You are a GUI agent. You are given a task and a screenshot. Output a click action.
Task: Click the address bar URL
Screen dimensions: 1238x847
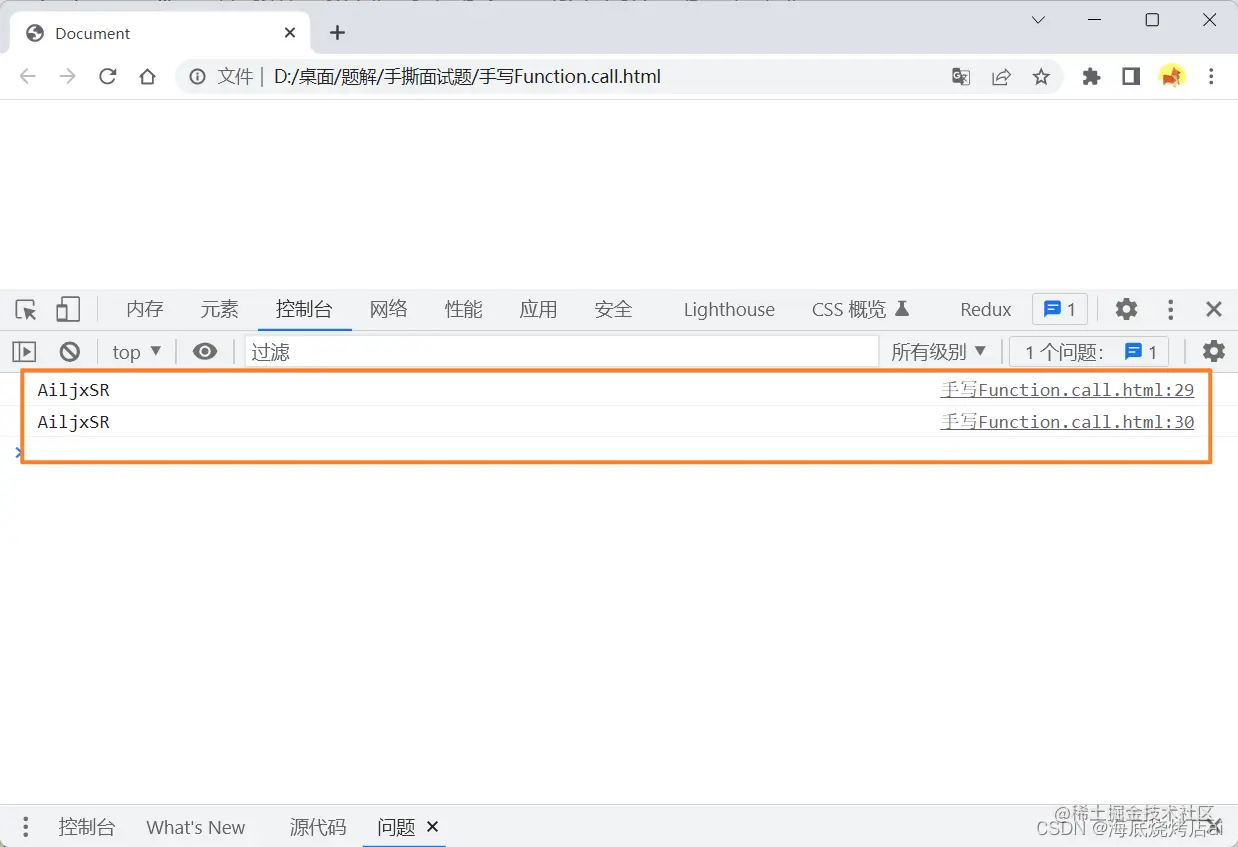coord(467,77)
